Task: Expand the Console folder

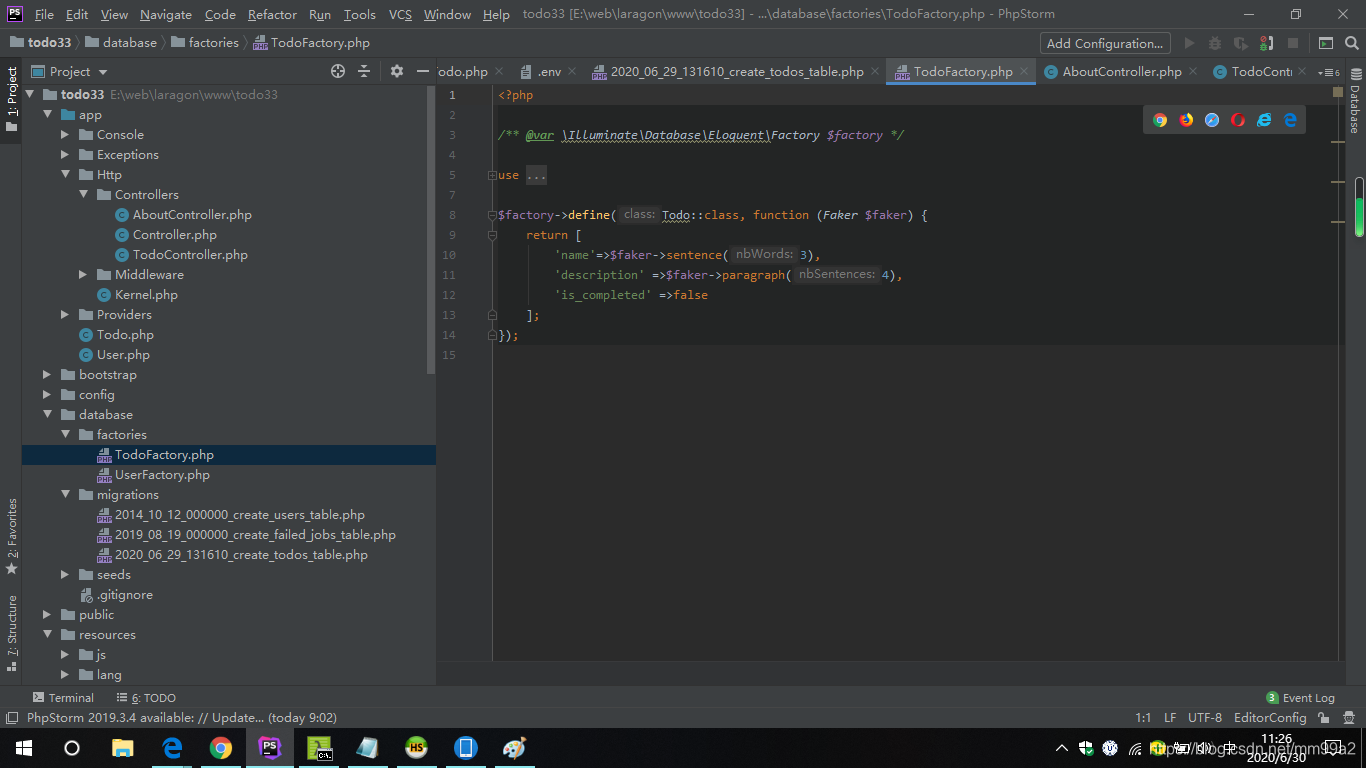Action: (x=65, y=135)
